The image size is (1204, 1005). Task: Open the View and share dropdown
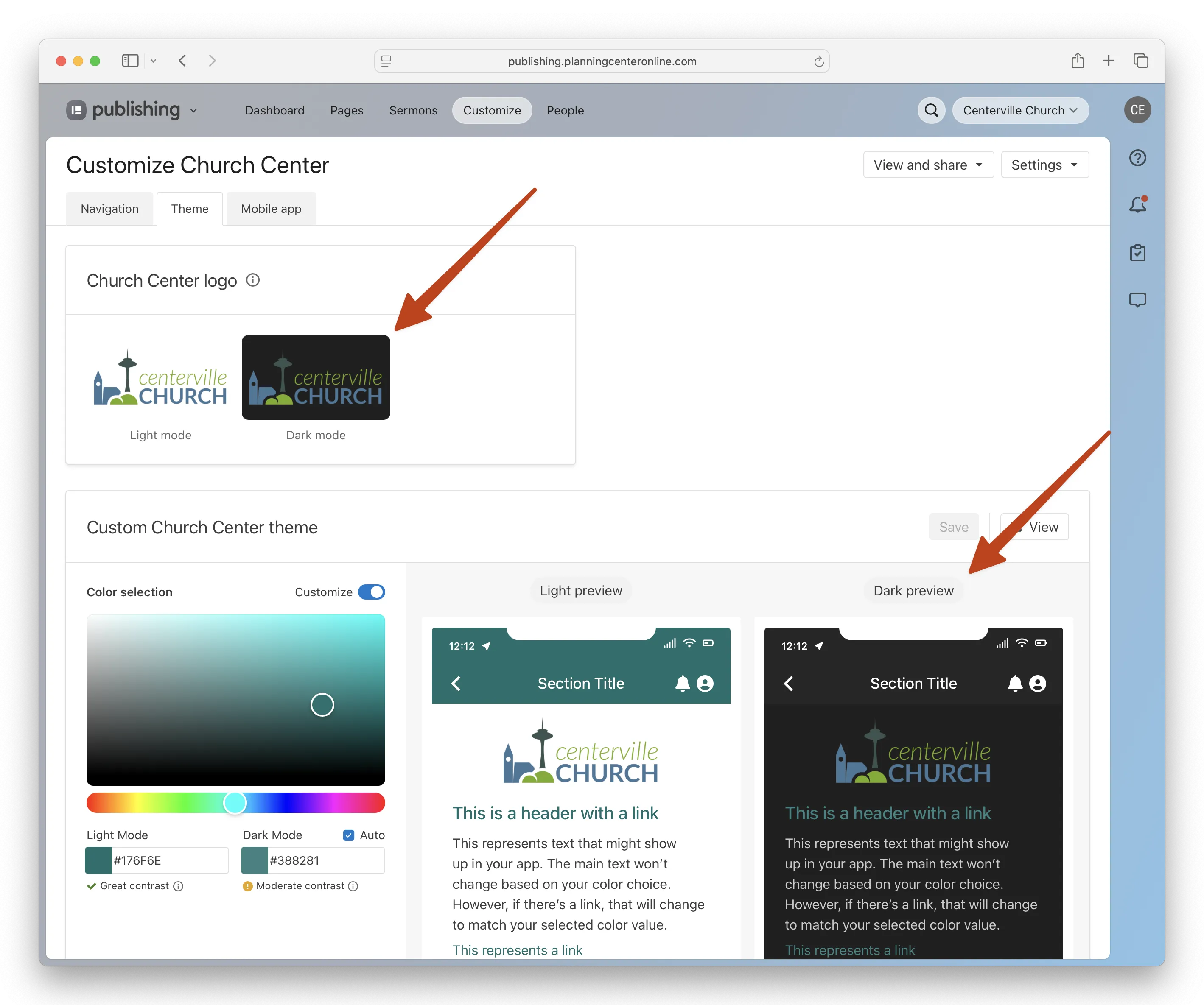(928, 165)
